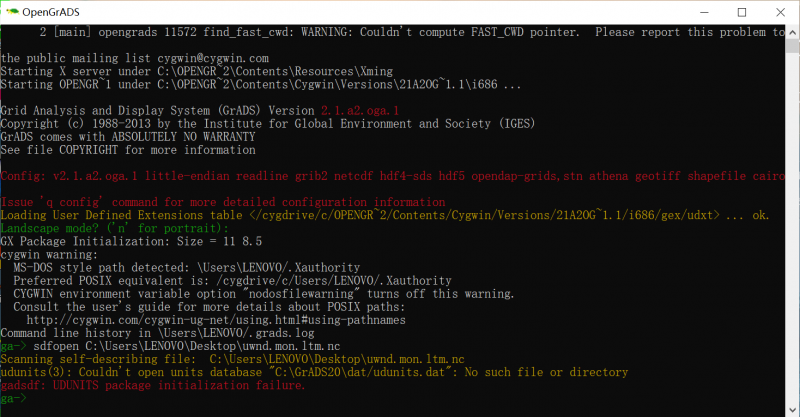Click the 'GrADS comes with ABSOLUTELY NO WARRANTY' line

point(128,137)
